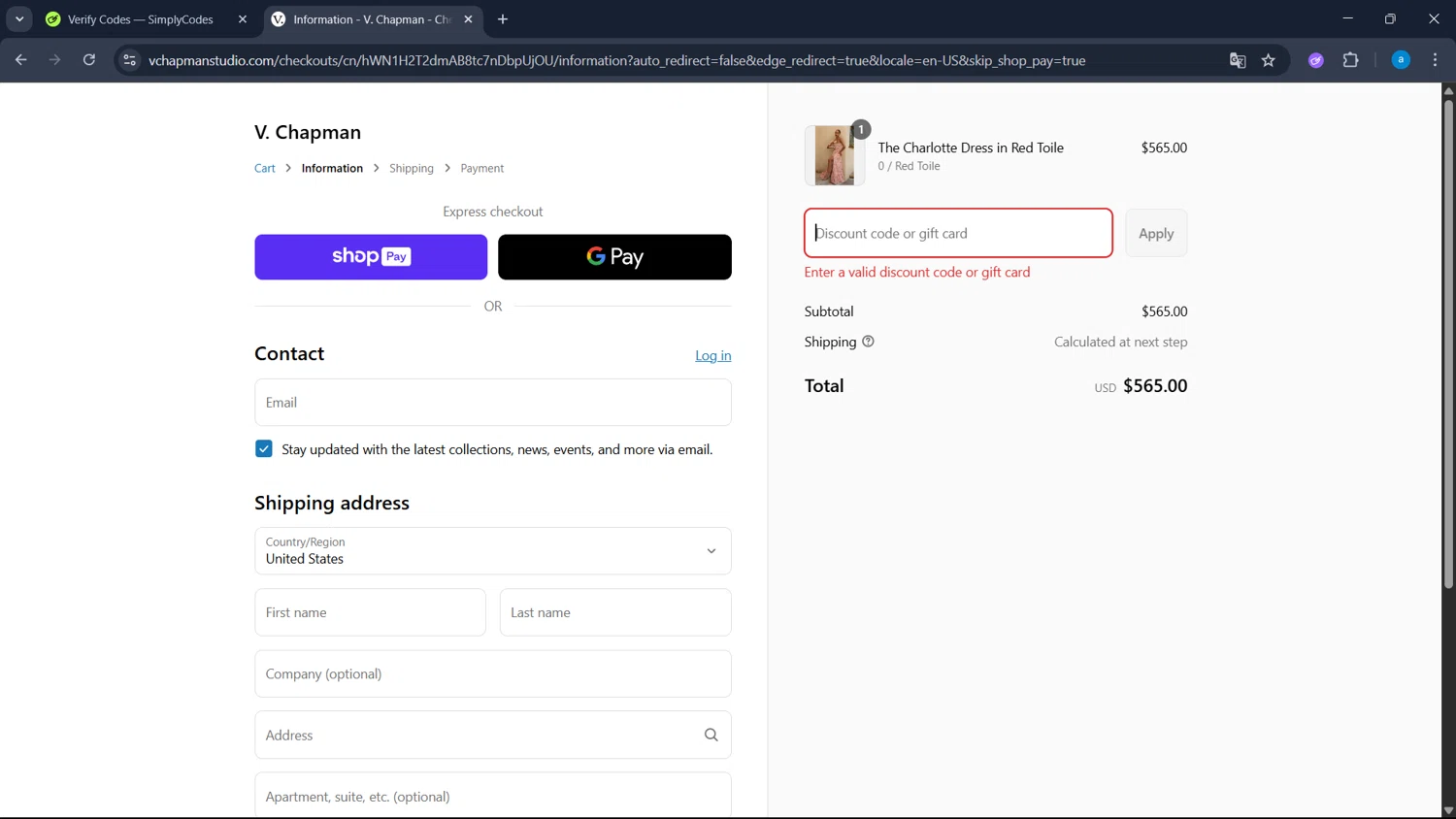The image size is (1456, 819).
Task: Open the purple extension icon
Action: pyautogui.click(x=1316, y=60)
